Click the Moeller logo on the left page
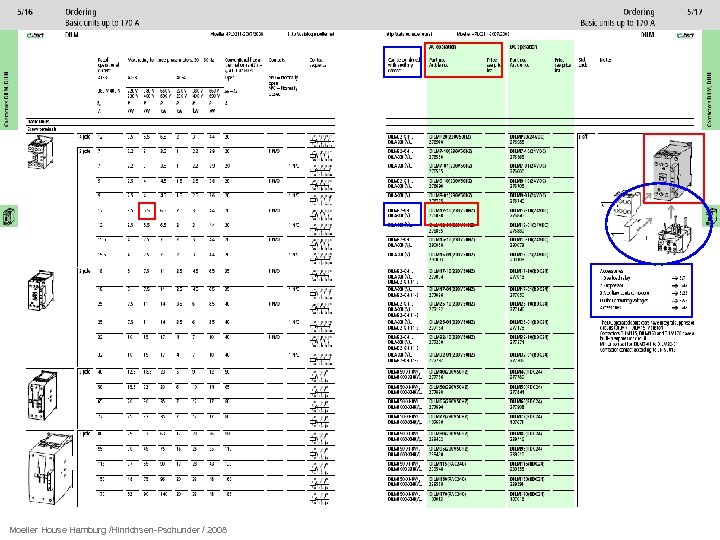 [35, 35]
